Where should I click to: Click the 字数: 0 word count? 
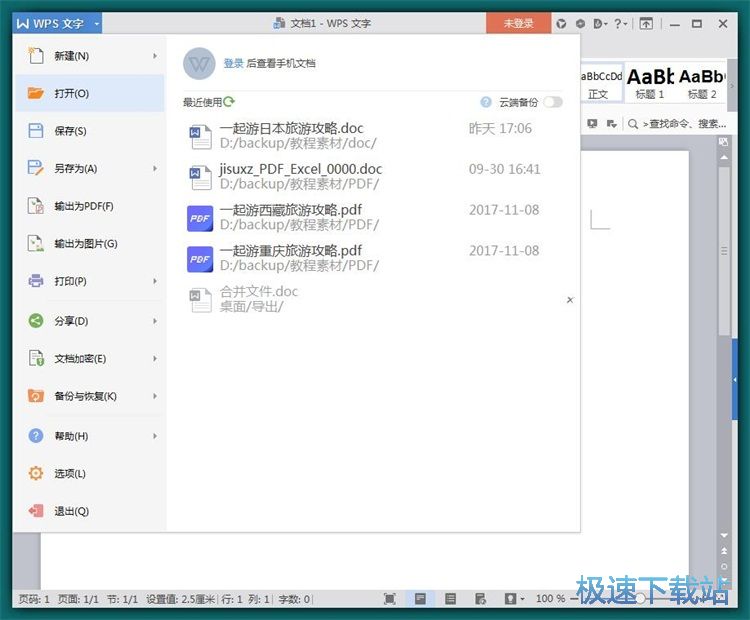294,599
